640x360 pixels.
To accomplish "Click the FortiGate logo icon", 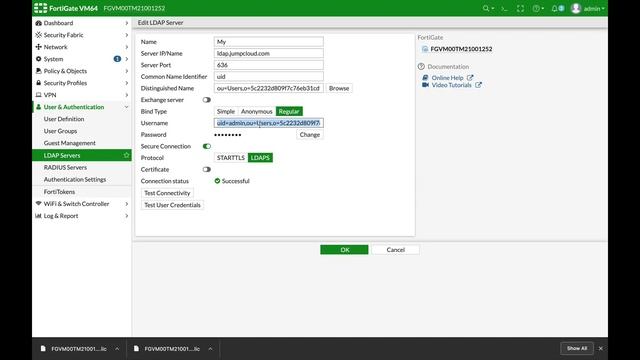I will point(40,8).
